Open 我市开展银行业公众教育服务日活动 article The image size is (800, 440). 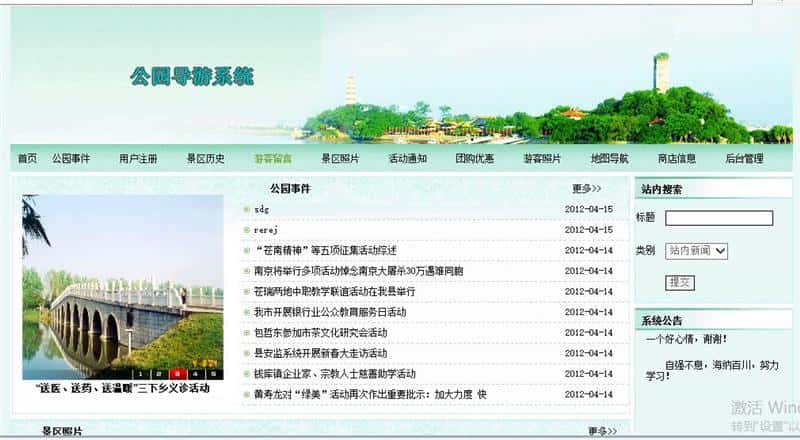coord(330,312)
